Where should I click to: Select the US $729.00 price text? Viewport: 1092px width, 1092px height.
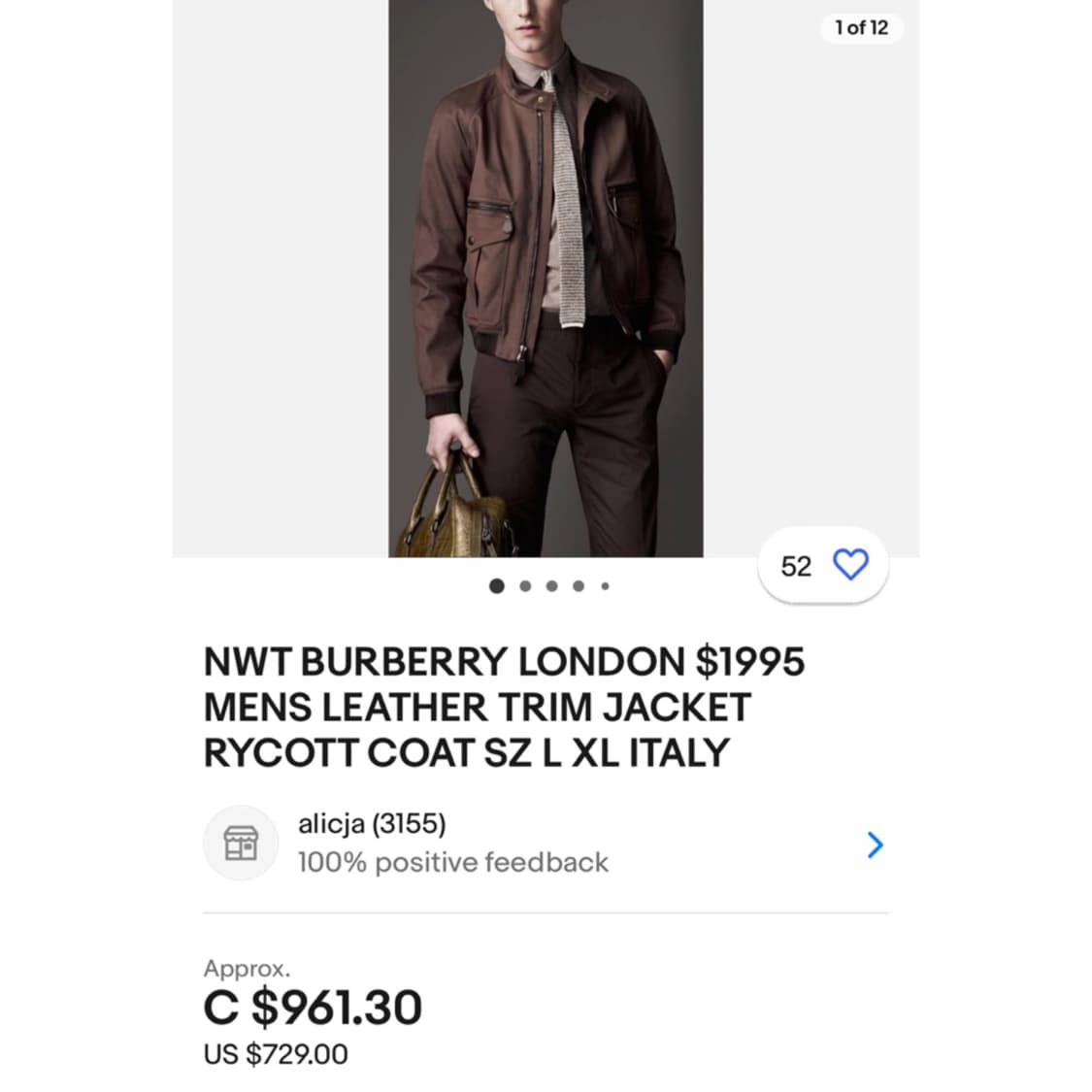(x=276, y=1054)
